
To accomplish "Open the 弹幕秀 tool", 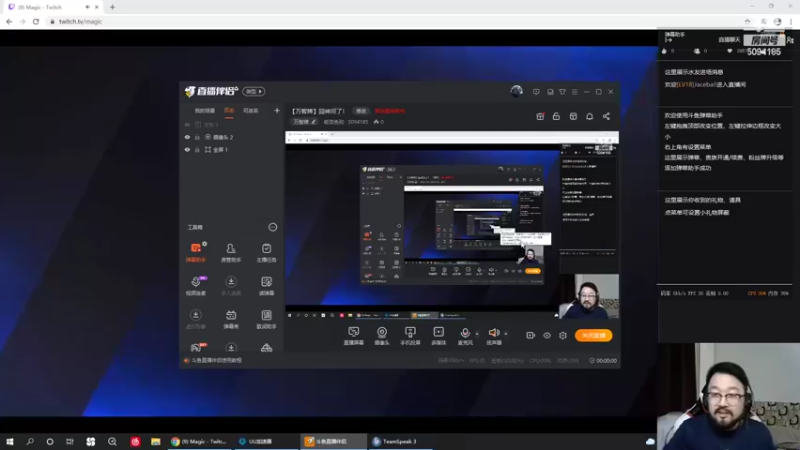I will [x=231, y=319].
